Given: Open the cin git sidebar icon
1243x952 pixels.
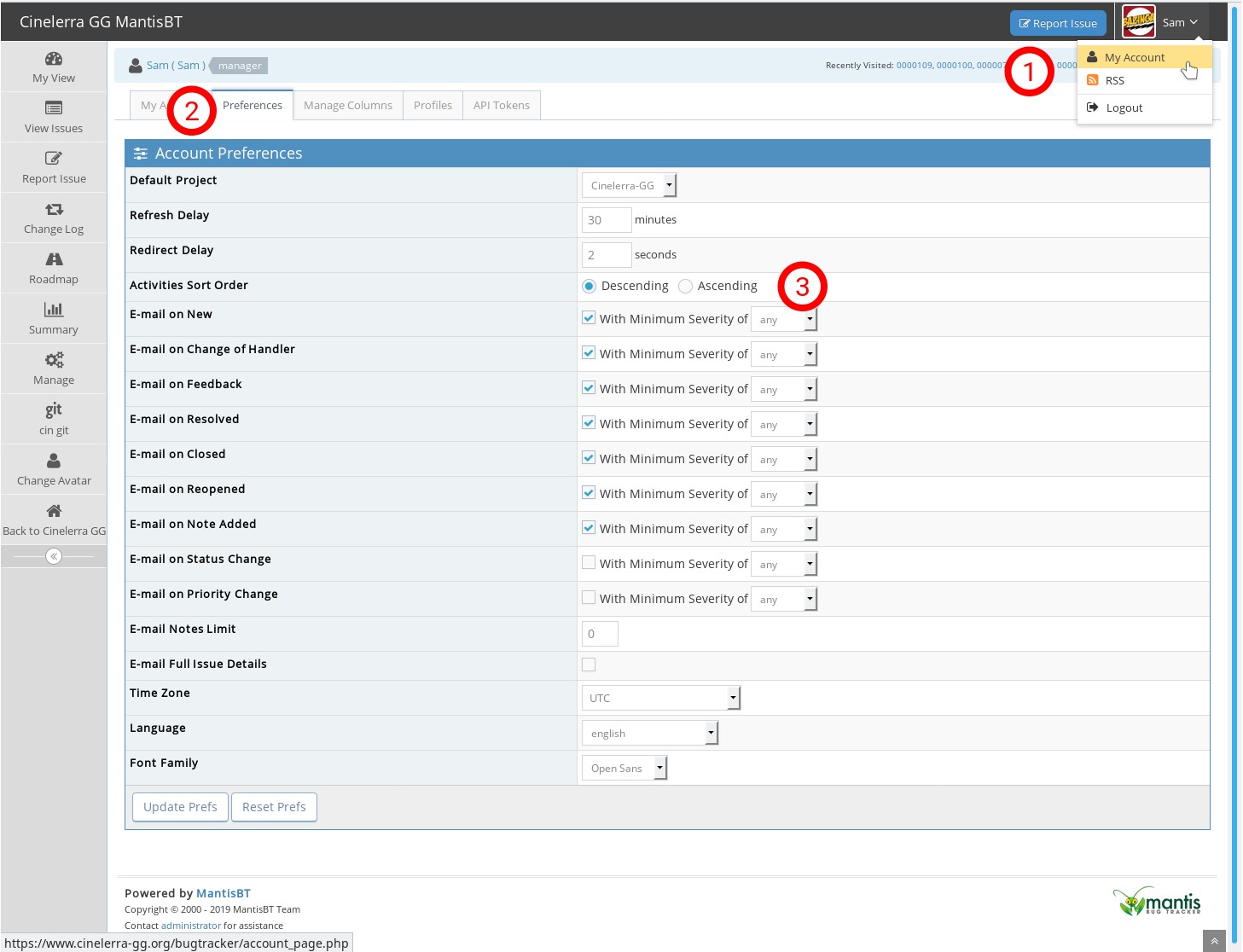Looking at the screenshot, I should (54, 410).
